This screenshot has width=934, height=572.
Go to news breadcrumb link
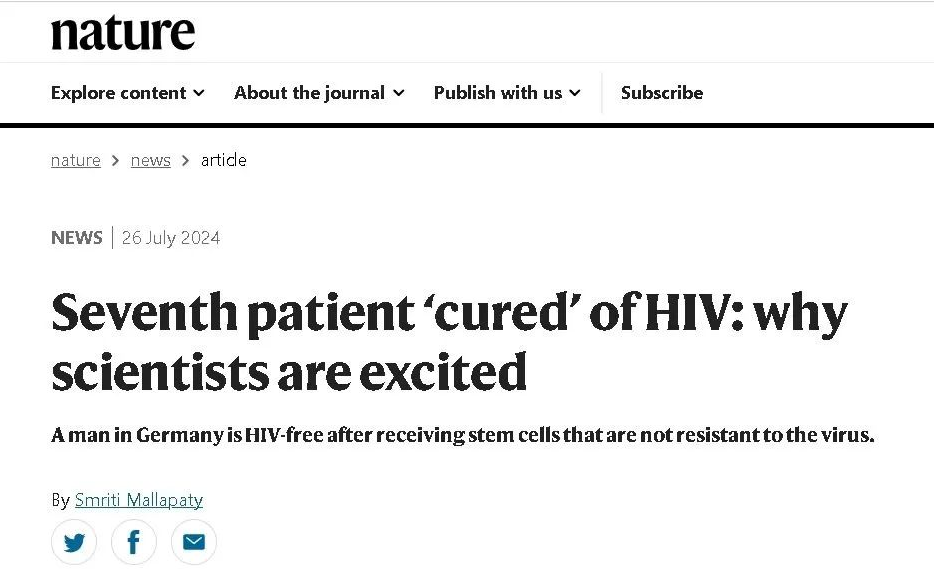[x=151, y=160]
